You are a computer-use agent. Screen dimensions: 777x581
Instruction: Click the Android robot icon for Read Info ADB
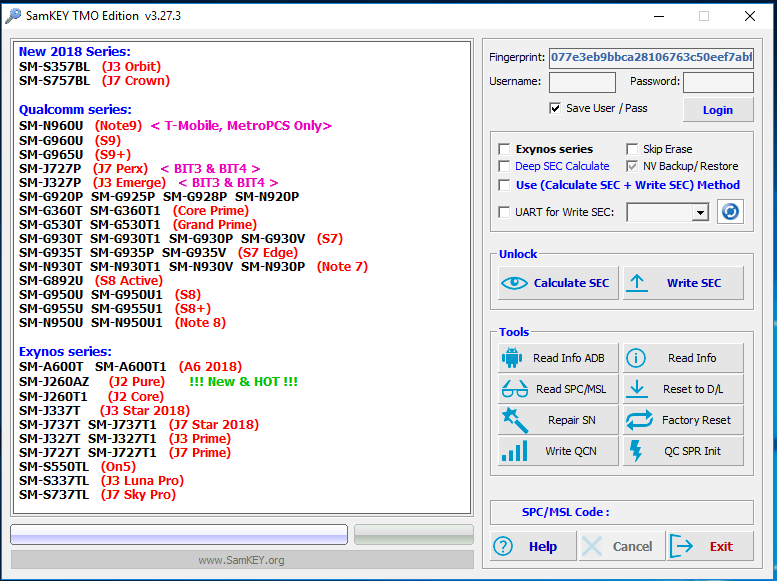tap(512, 357)
